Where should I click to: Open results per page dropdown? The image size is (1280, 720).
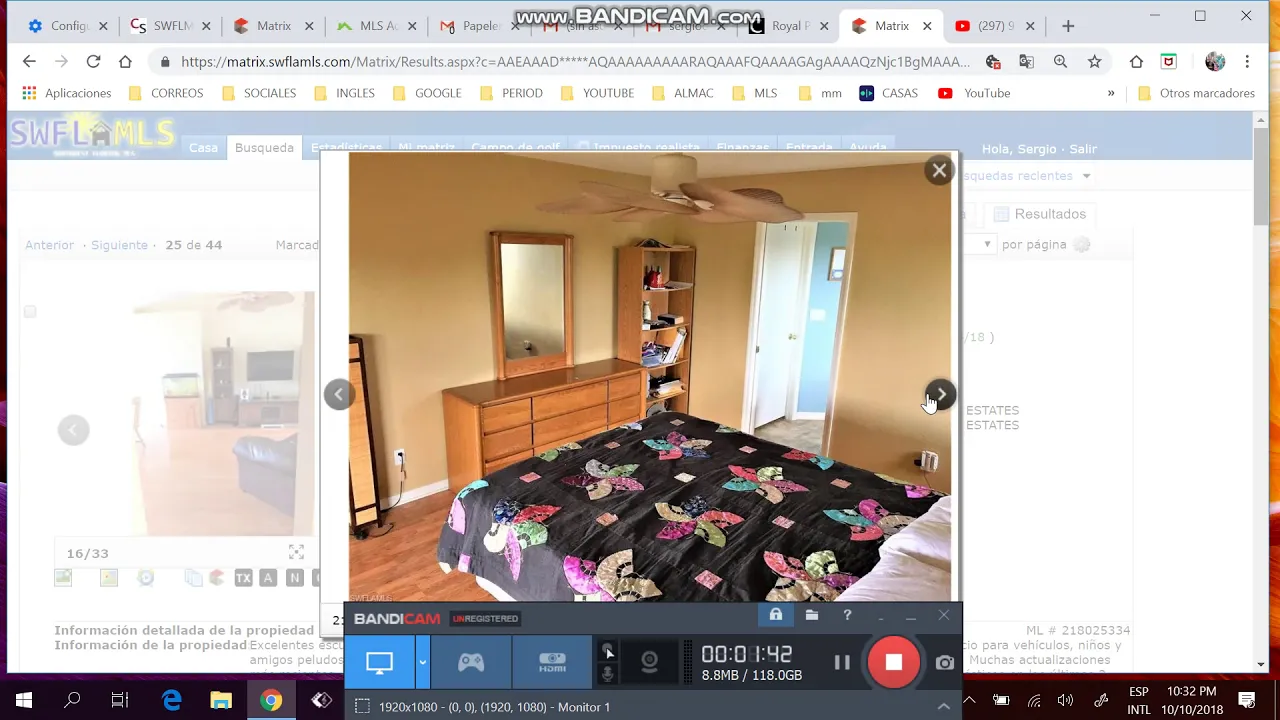pyautogui.click(x=987, y=245)
